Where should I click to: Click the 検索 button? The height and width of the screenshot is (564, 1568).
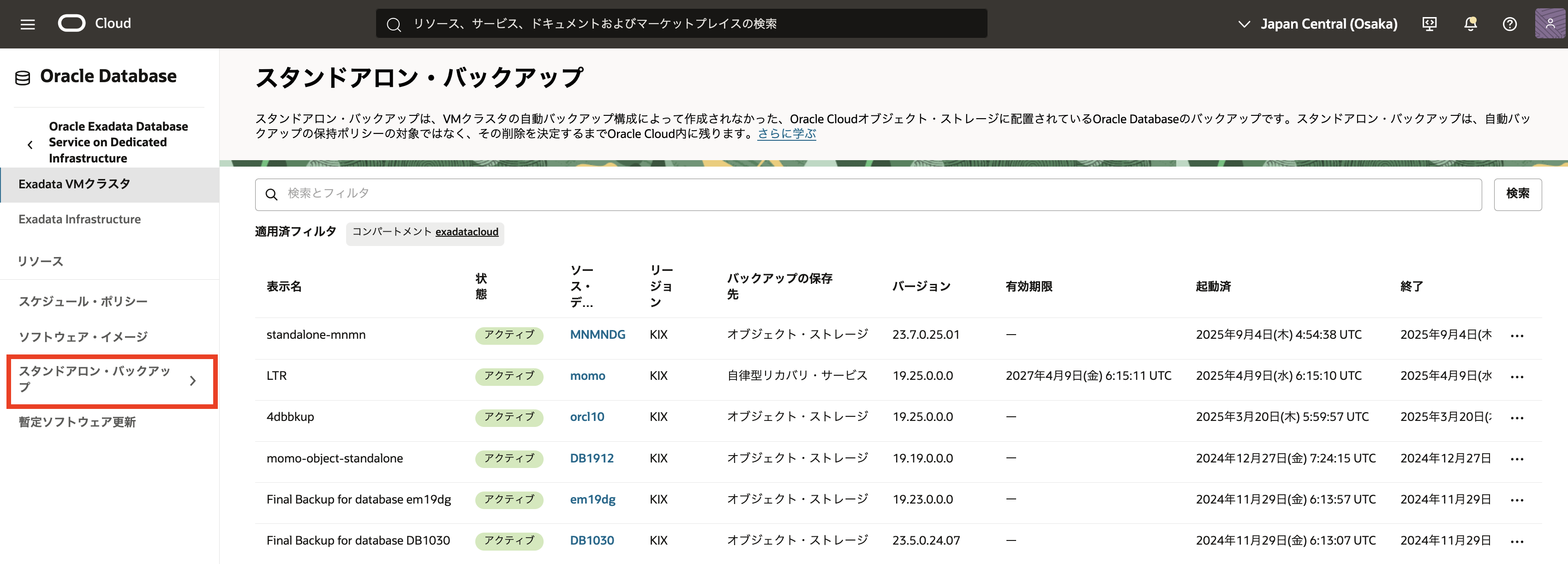(x=1517, y=194)
